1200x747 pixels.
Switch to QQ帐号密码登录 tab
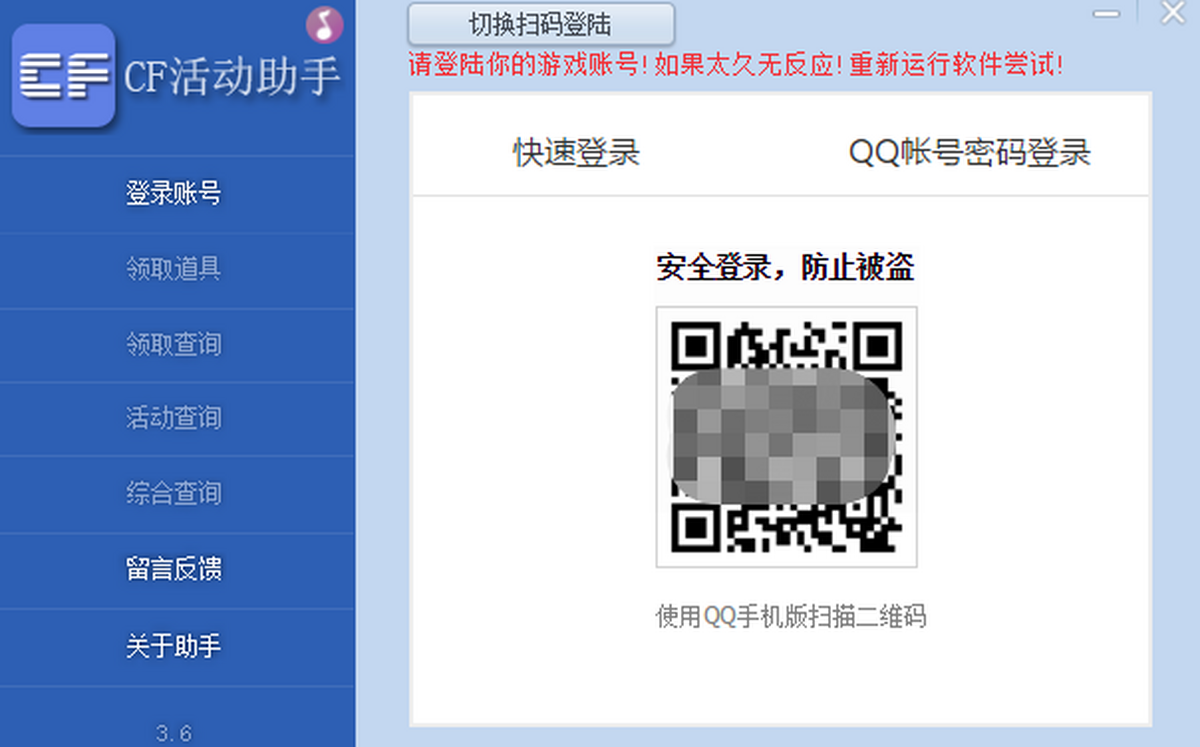coord(970,153)
